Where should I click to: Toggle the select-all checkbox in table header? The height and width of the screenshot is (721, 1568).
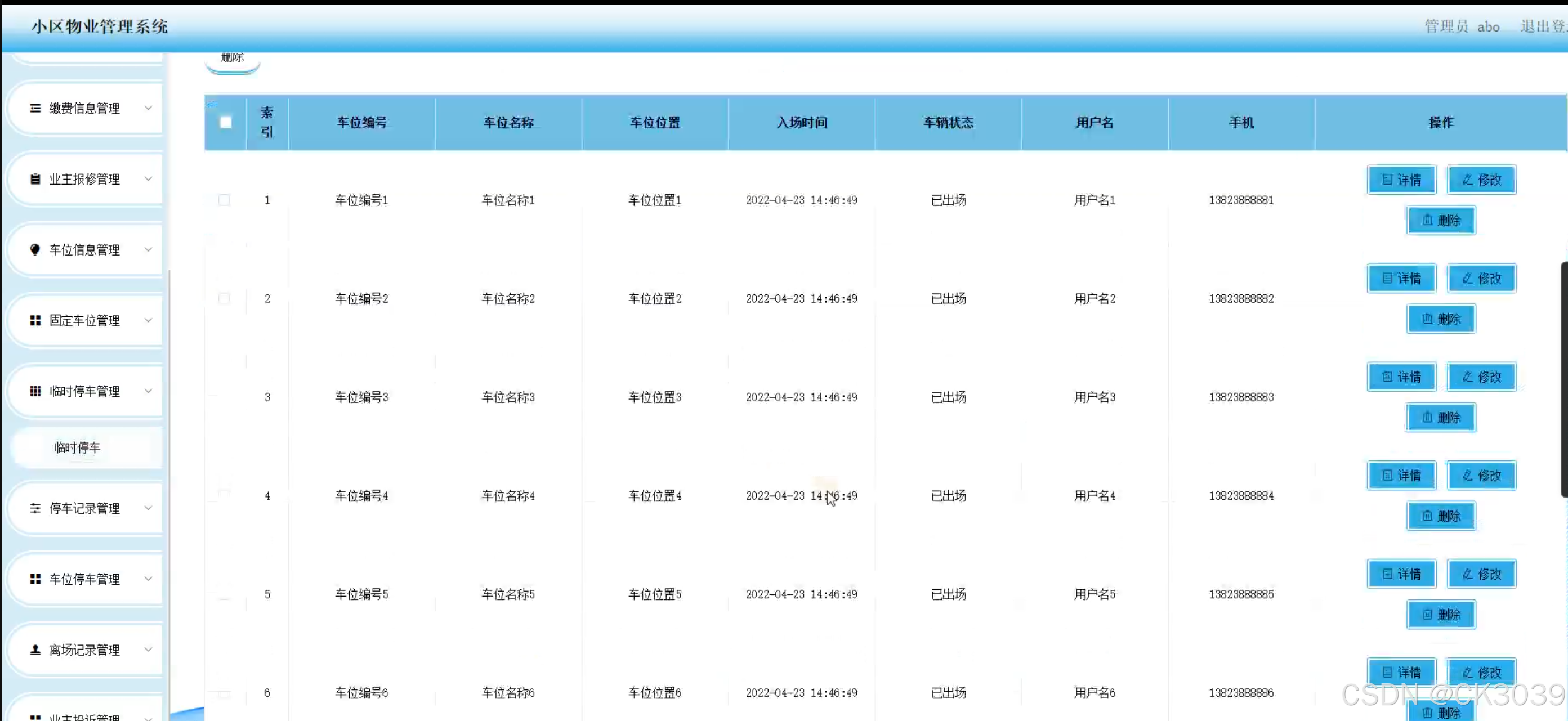(x=225, y=122)
